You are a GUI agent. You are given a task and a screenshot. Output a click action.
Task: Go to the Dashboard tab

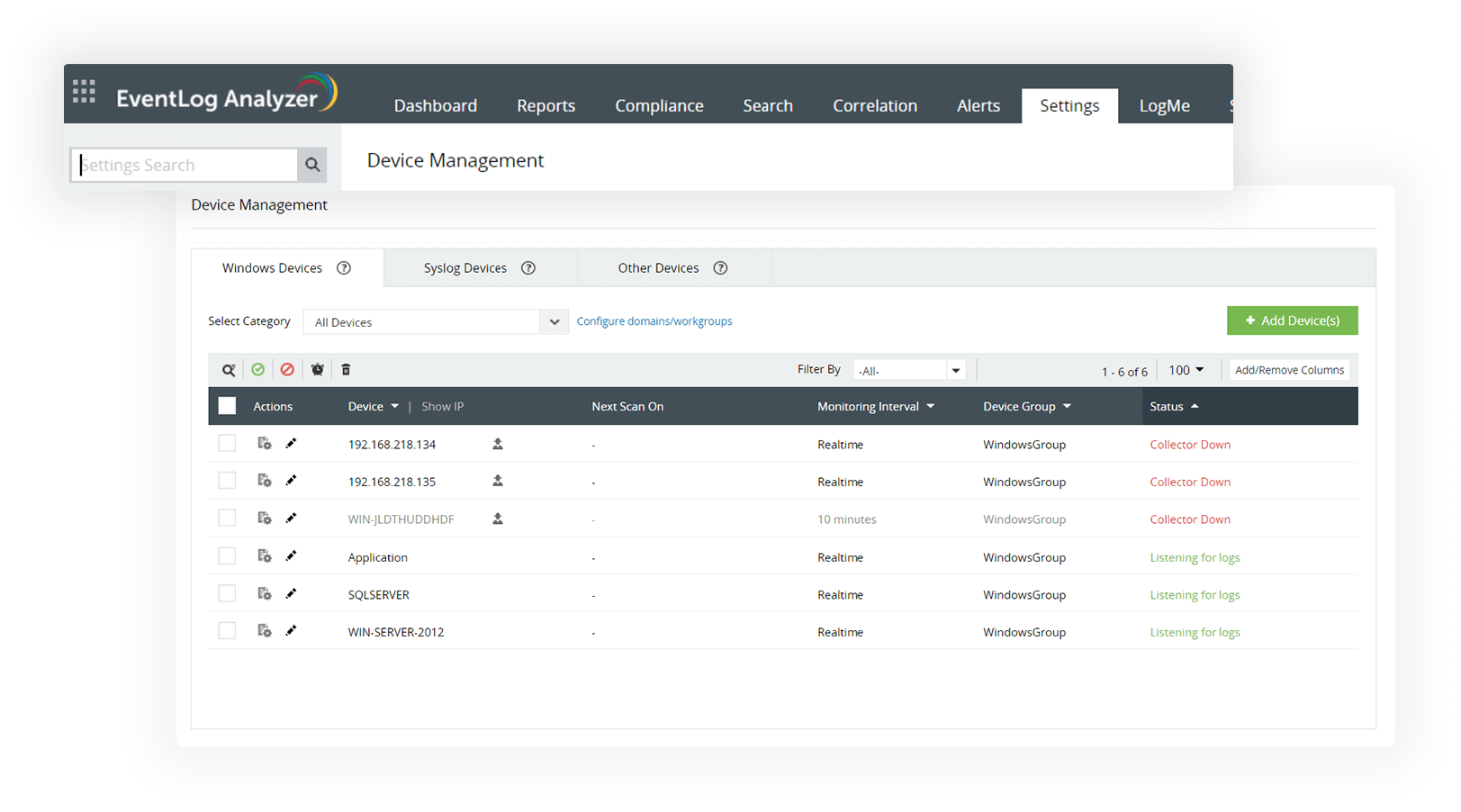[436, 105]
